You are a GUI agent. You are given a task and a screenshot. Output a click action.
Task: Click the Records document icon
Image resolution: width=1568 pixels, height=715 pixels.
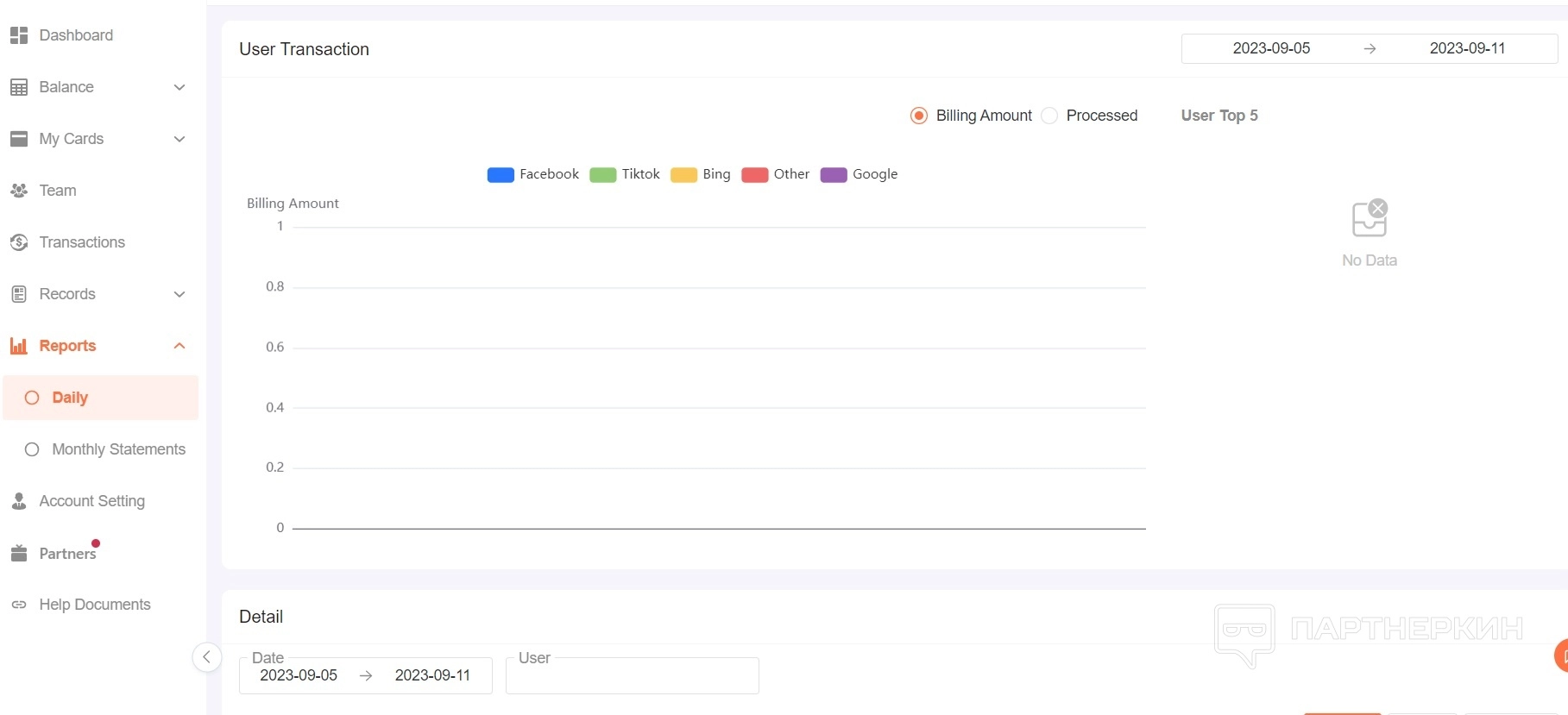point(19,294)
